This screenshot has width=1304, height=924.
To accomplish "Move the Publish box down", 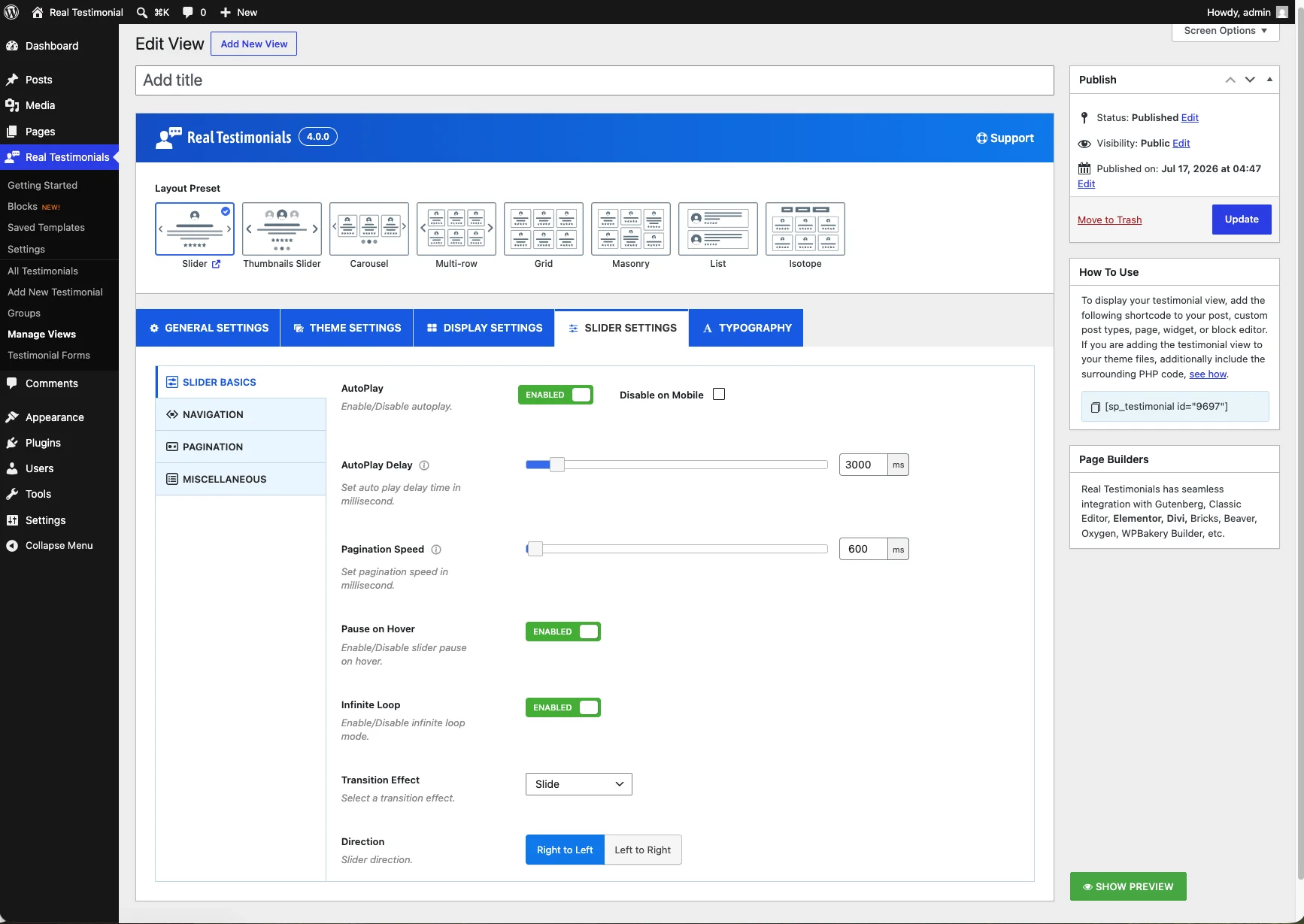I will coord(1250,80).
